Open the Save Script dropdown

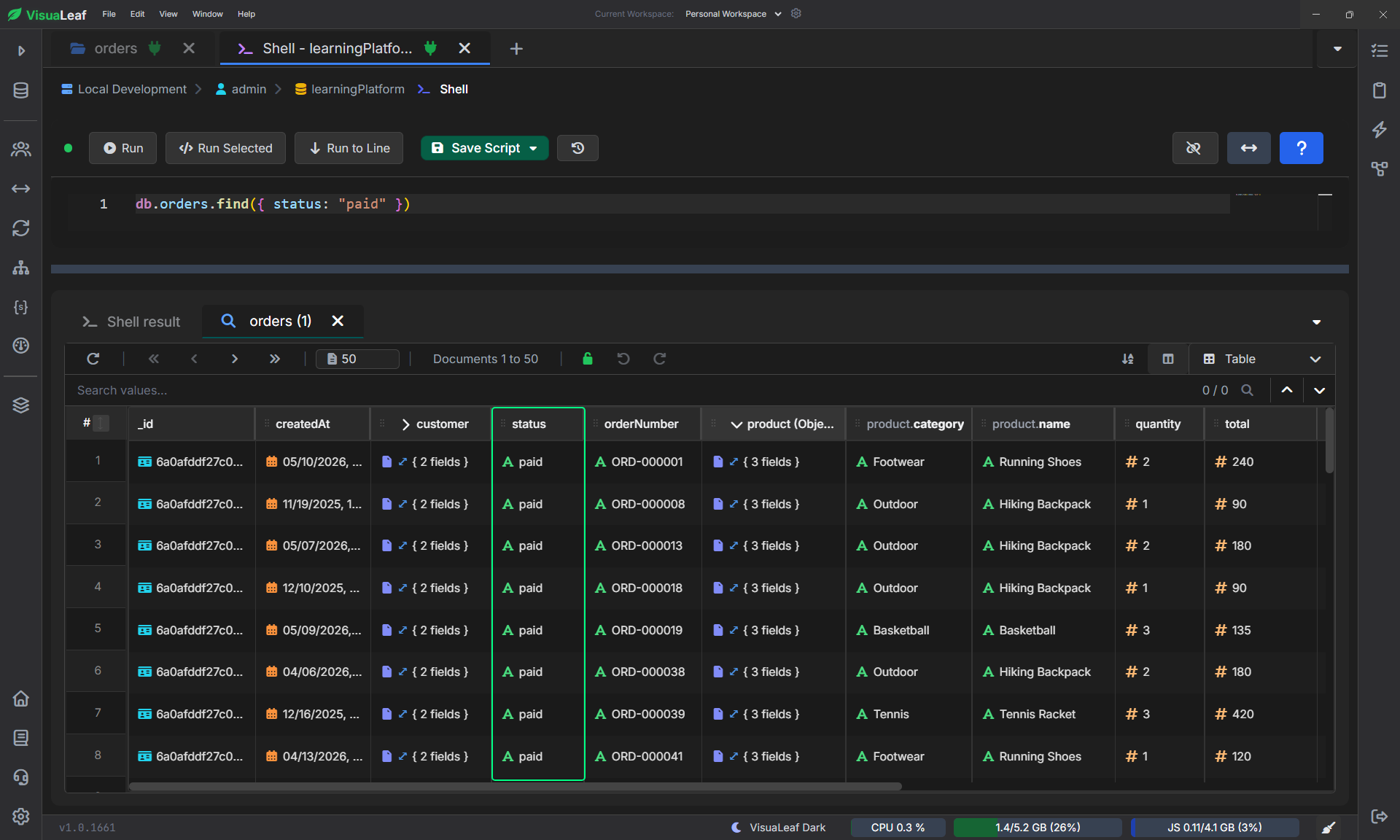[x=534, y=148]
